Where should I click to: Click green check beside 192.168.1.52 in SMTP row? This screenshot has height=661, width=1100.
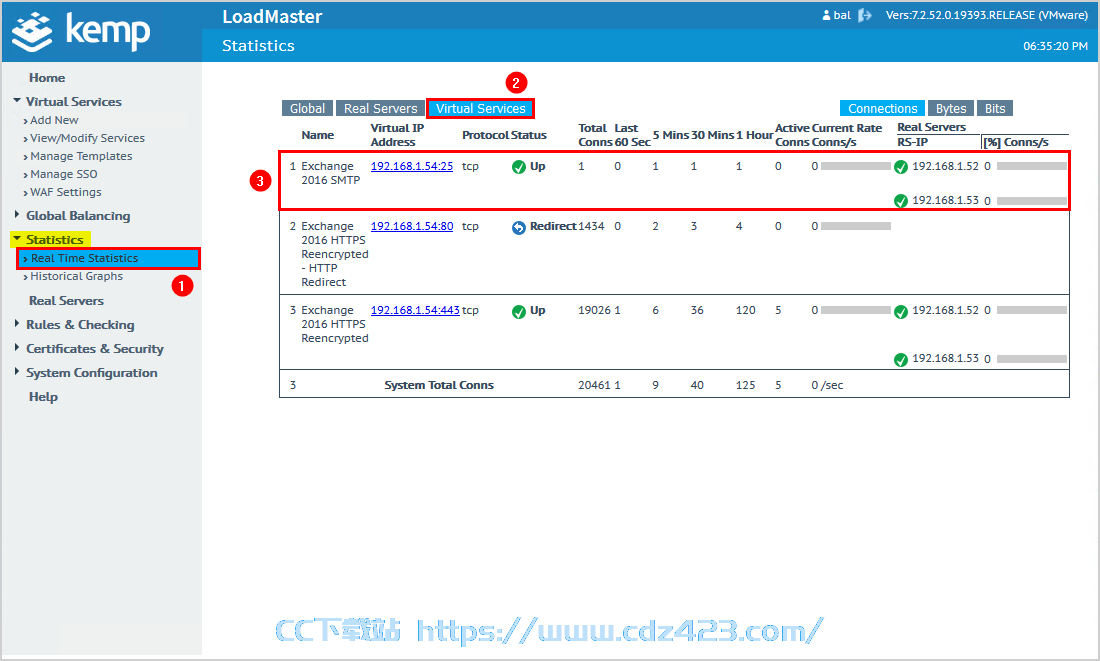coord(901,167)
